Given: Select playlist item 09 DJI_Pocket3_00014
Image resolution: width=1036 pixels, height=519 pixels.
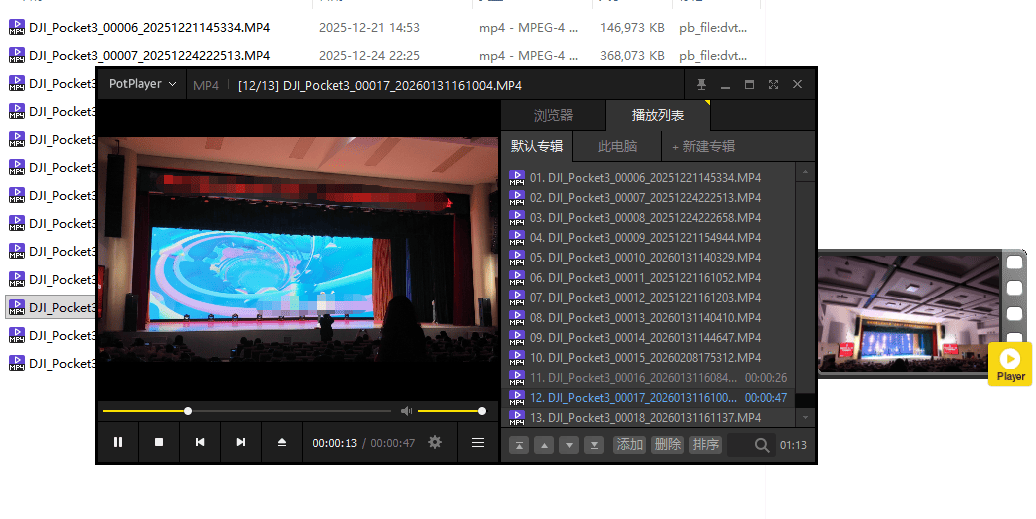Looking at the screenshot, I should tap(650, 338).
